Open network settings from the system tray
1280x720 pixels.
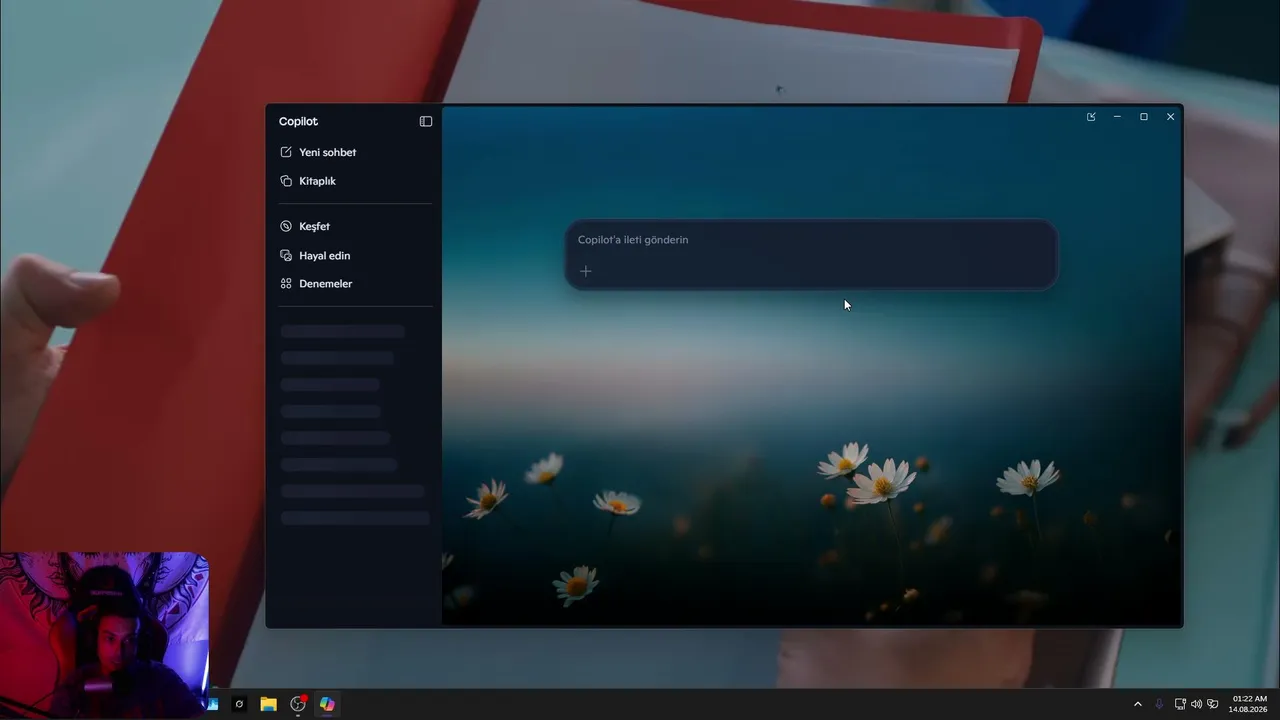(x=1180, y=704)
